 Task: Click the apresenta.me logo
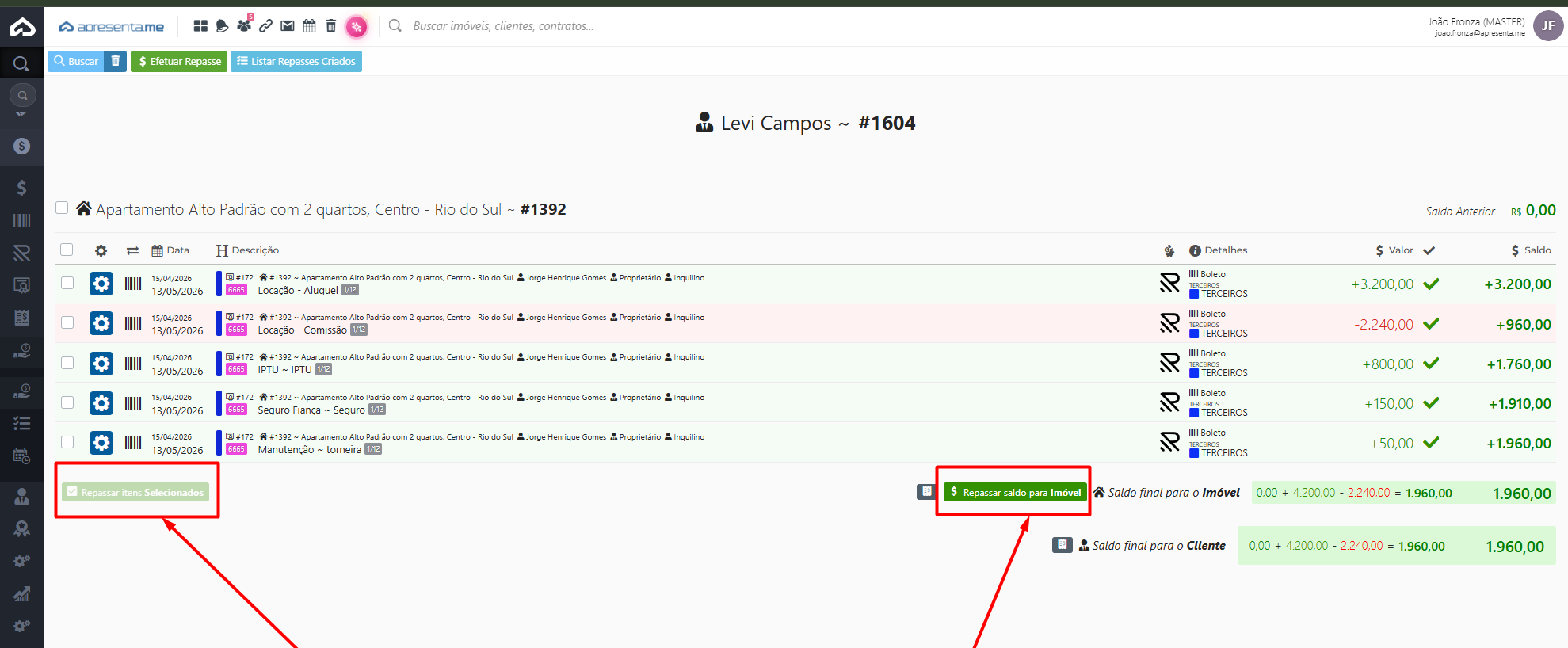point(112,27)
